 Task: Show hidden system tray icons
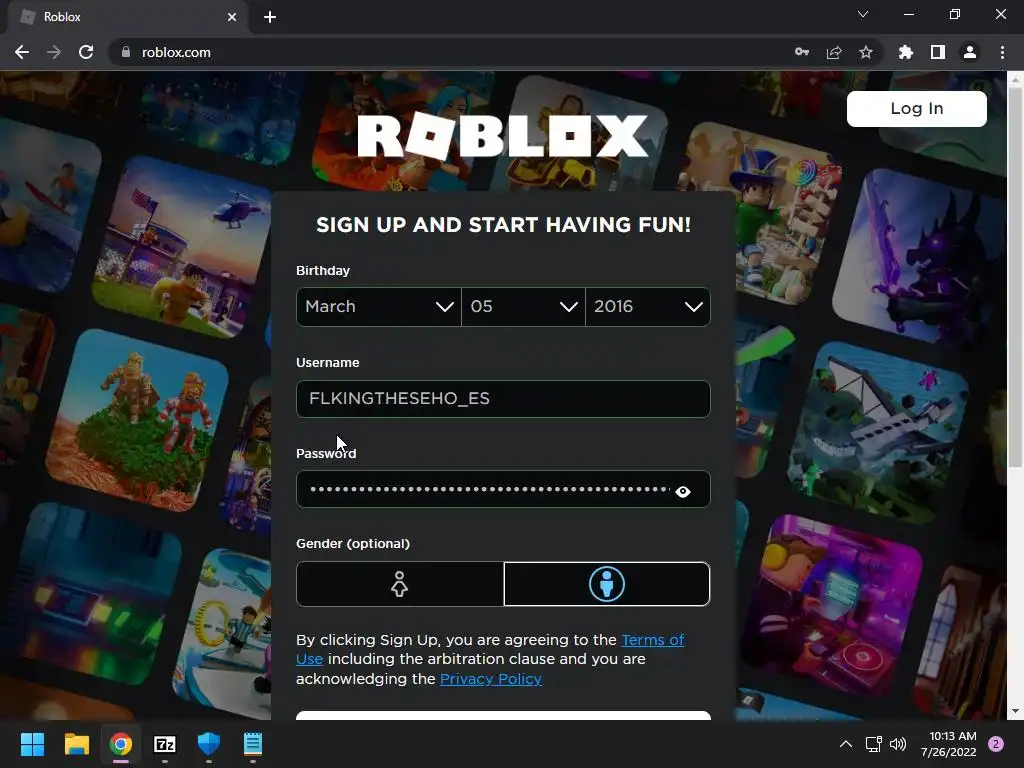coord(846,744)
